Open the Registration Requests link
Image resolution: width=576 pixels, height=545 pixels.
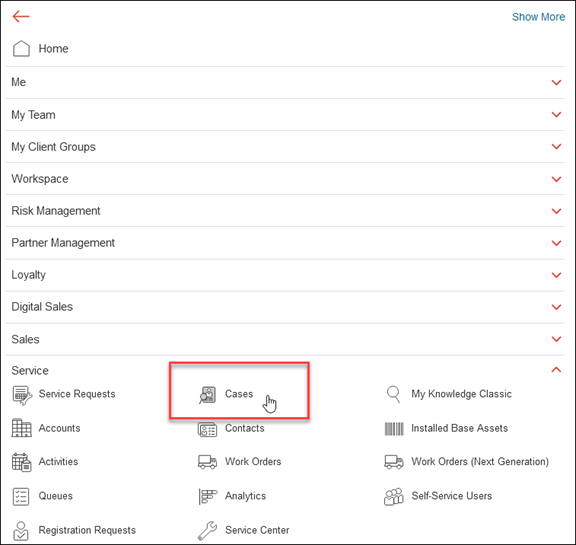pyautogui.click(x=87, y=530)
